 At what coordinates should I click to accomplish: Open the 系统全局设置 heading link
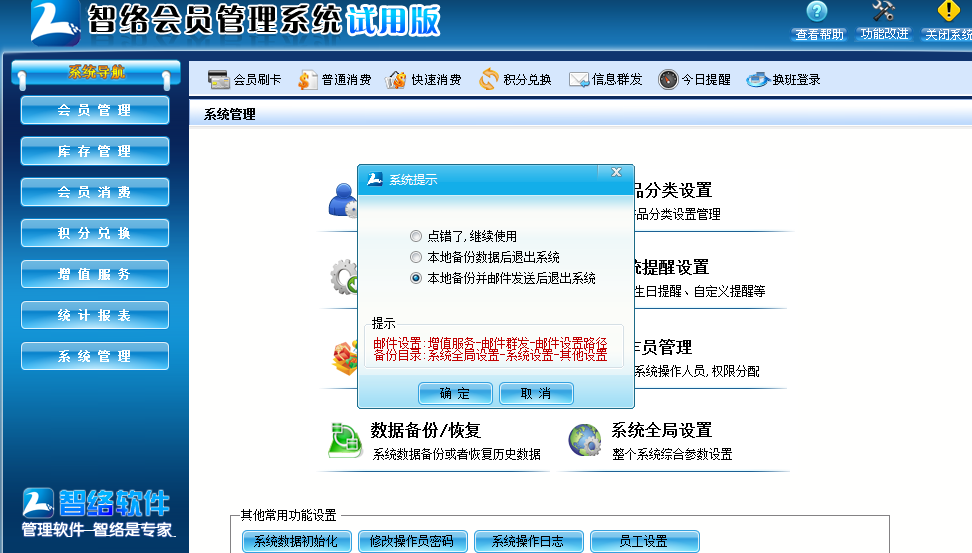tap(661, 430)
